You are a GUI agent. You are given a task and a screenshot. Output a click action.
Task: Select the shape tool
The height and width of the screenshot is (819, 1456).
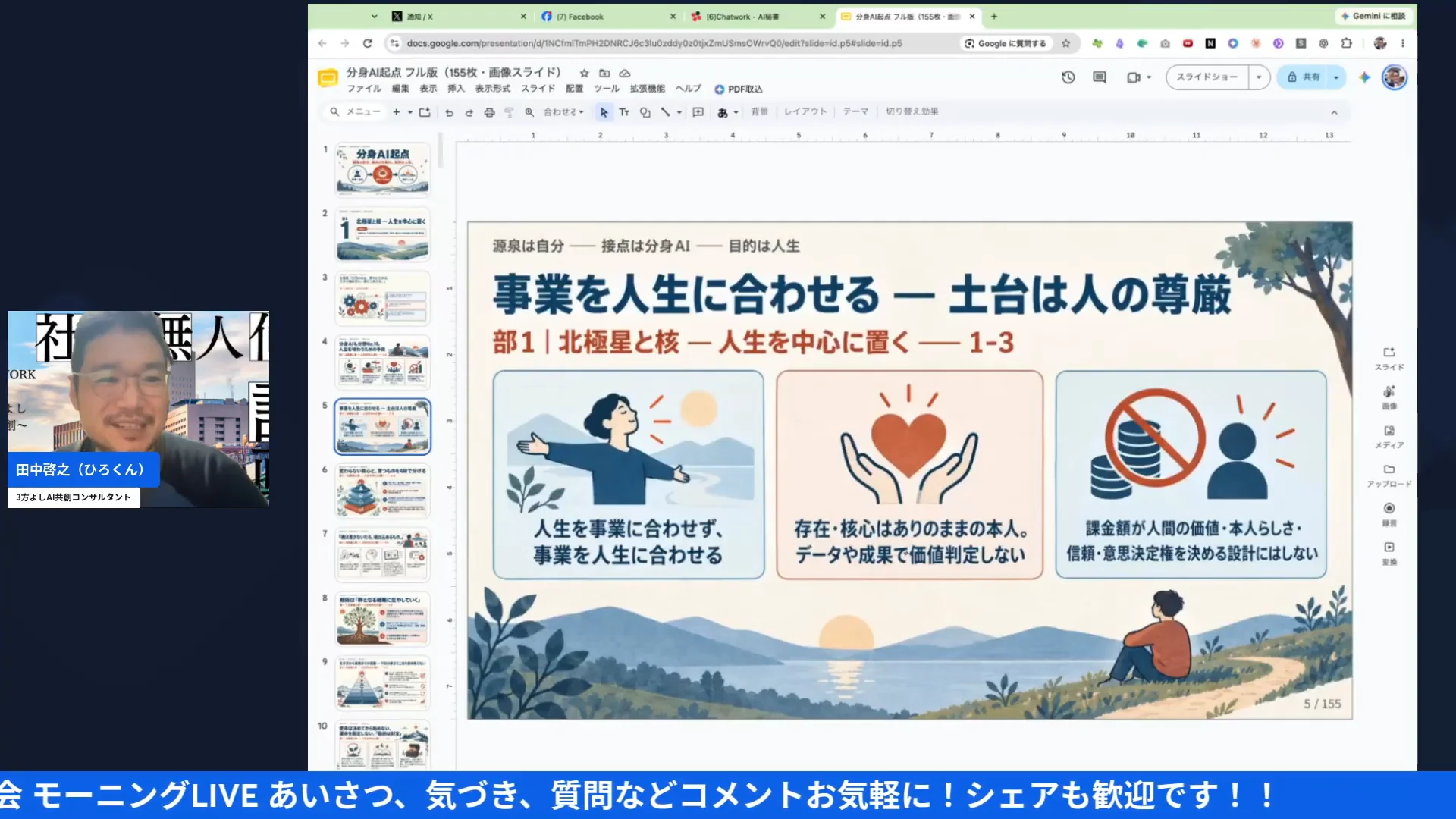tap(645, 112)
